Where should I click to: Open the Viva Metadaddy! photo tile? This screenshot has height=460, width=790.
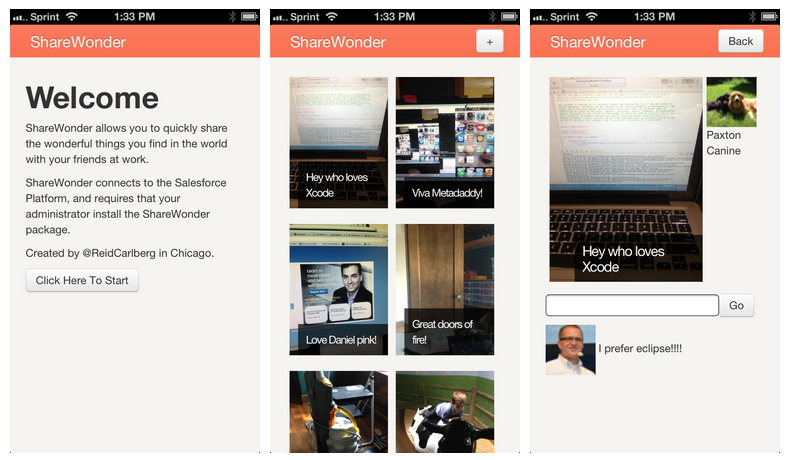445,142
